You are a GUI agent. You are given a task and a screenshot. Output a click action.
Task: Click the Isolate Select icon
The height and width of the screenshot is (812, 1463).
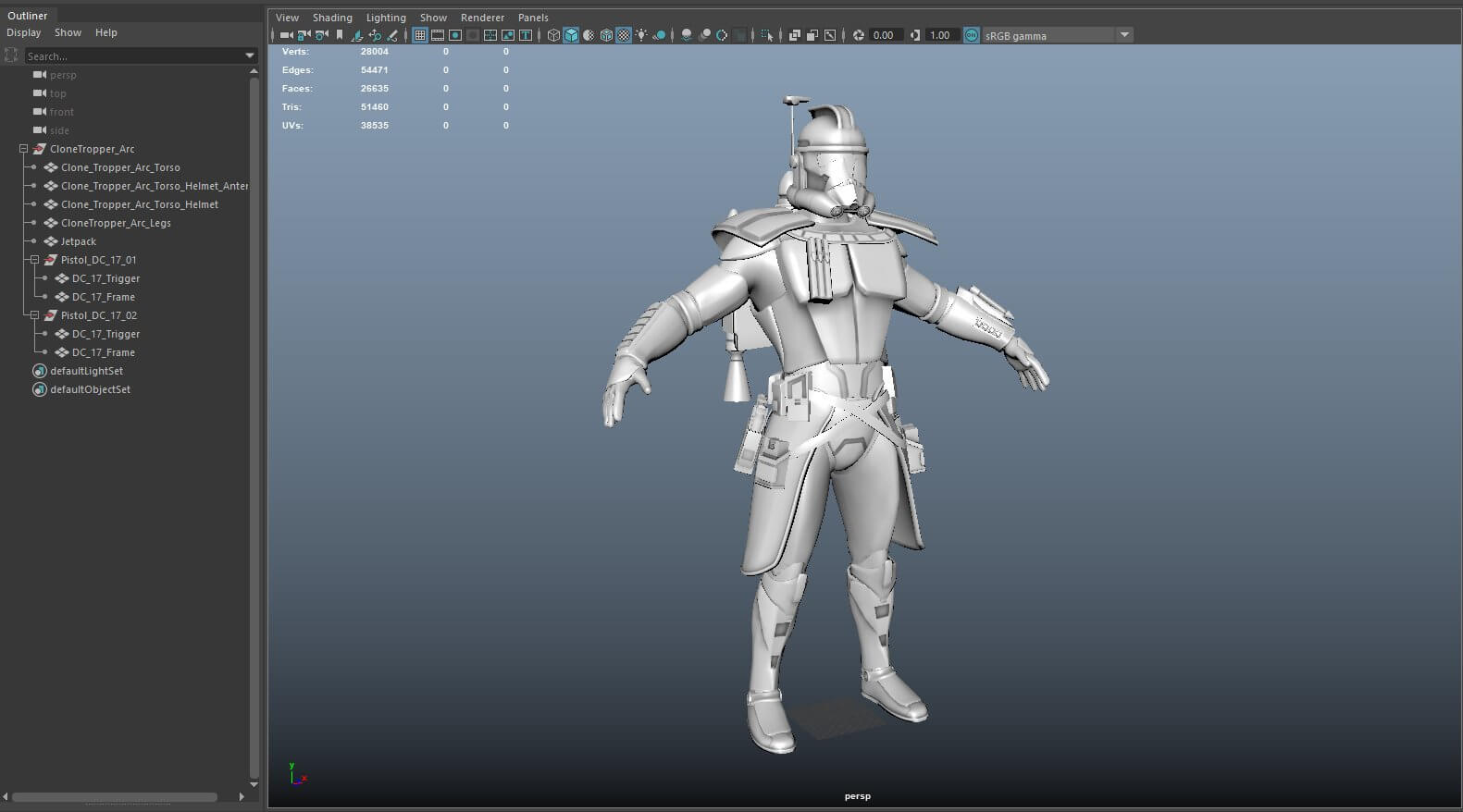coord(766,35)
